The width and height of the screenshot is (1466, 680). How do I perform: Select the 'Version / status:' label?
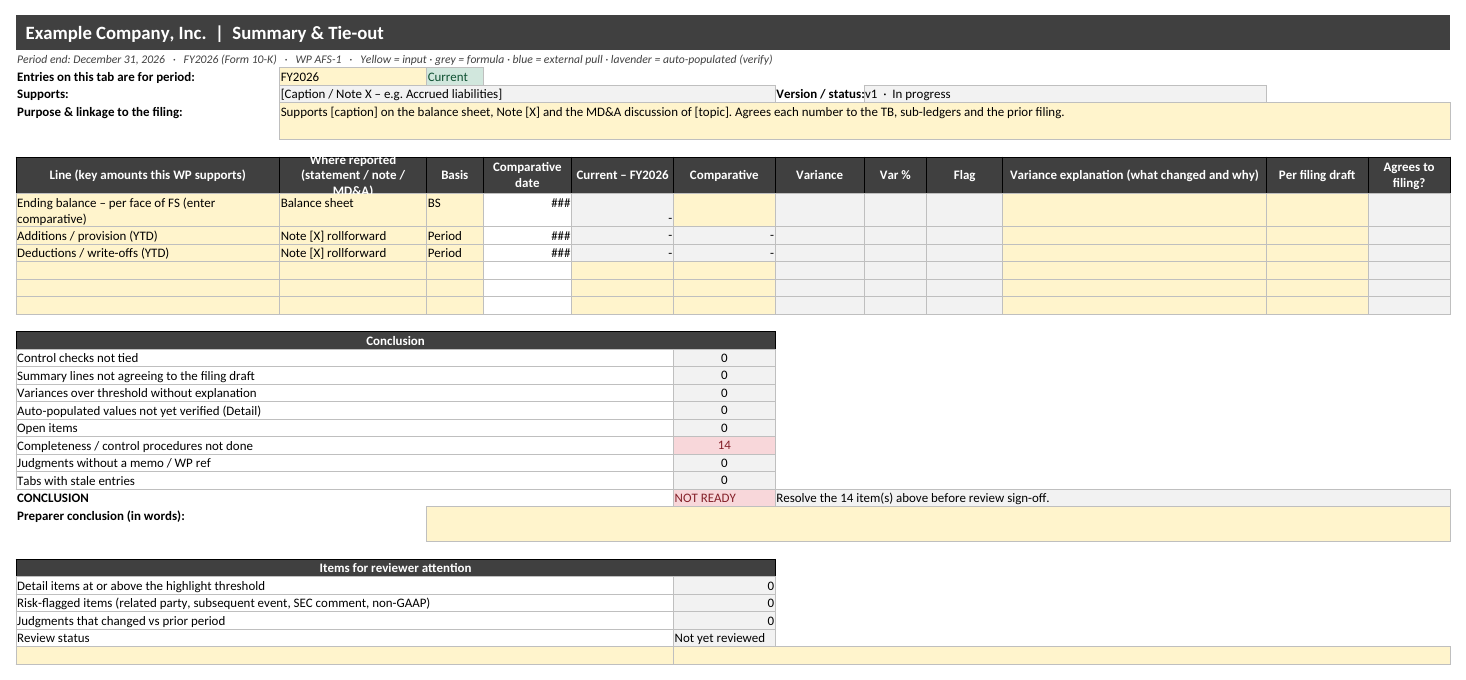coord(820,94)
